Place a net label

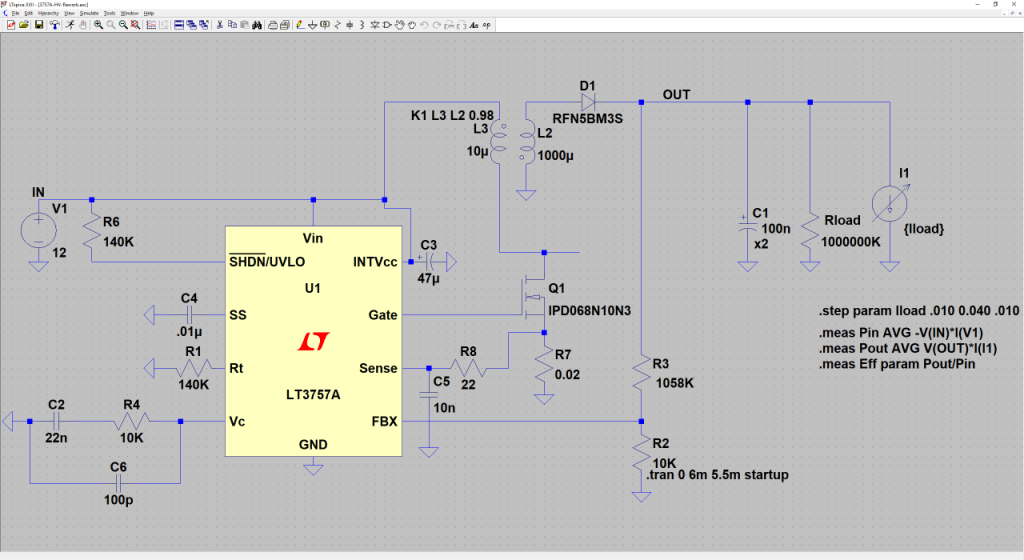pyautogui.click(x=325, y=25)
